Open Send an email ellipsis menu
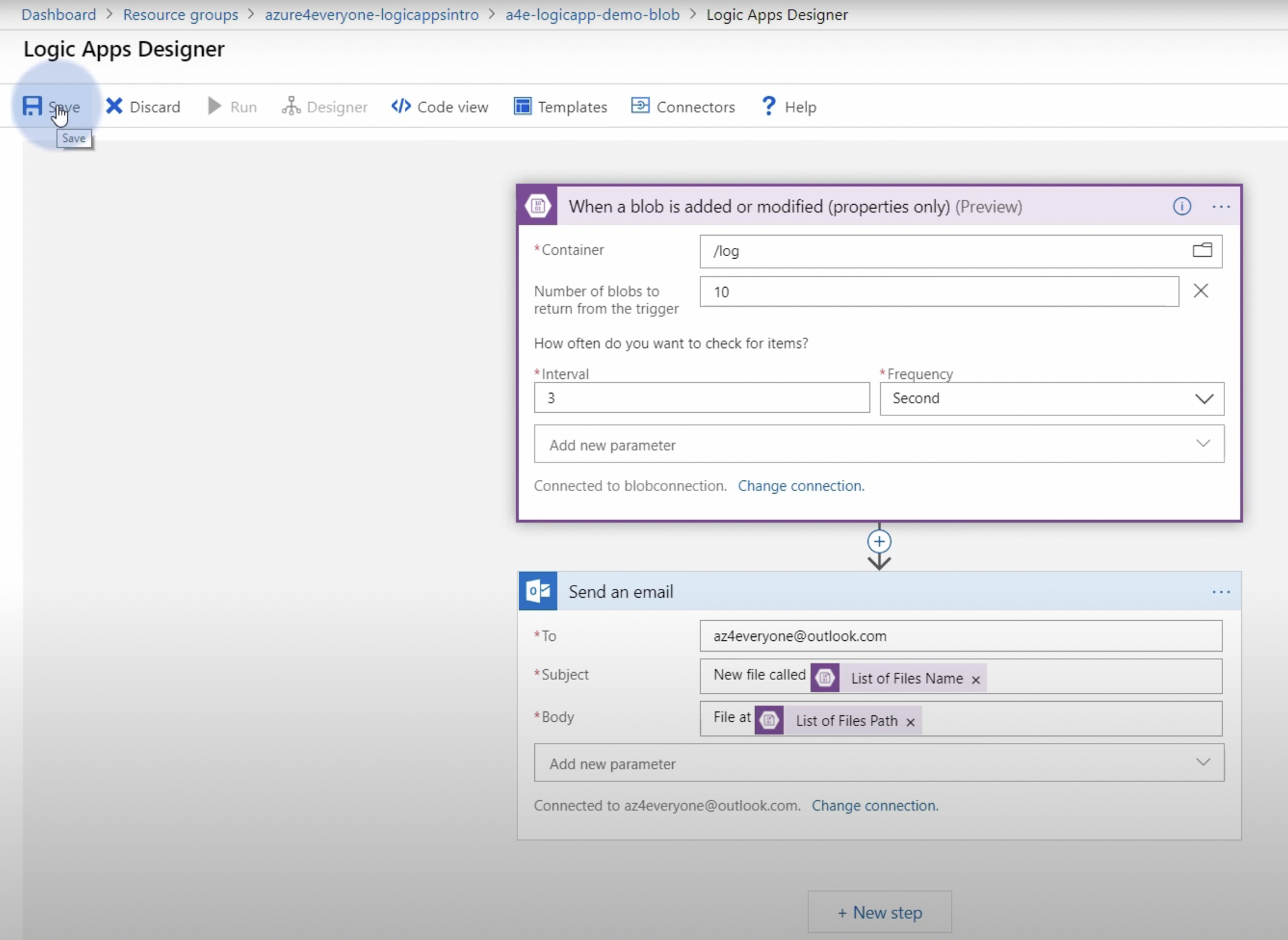1288x940 pixels. pos(1221,592)
